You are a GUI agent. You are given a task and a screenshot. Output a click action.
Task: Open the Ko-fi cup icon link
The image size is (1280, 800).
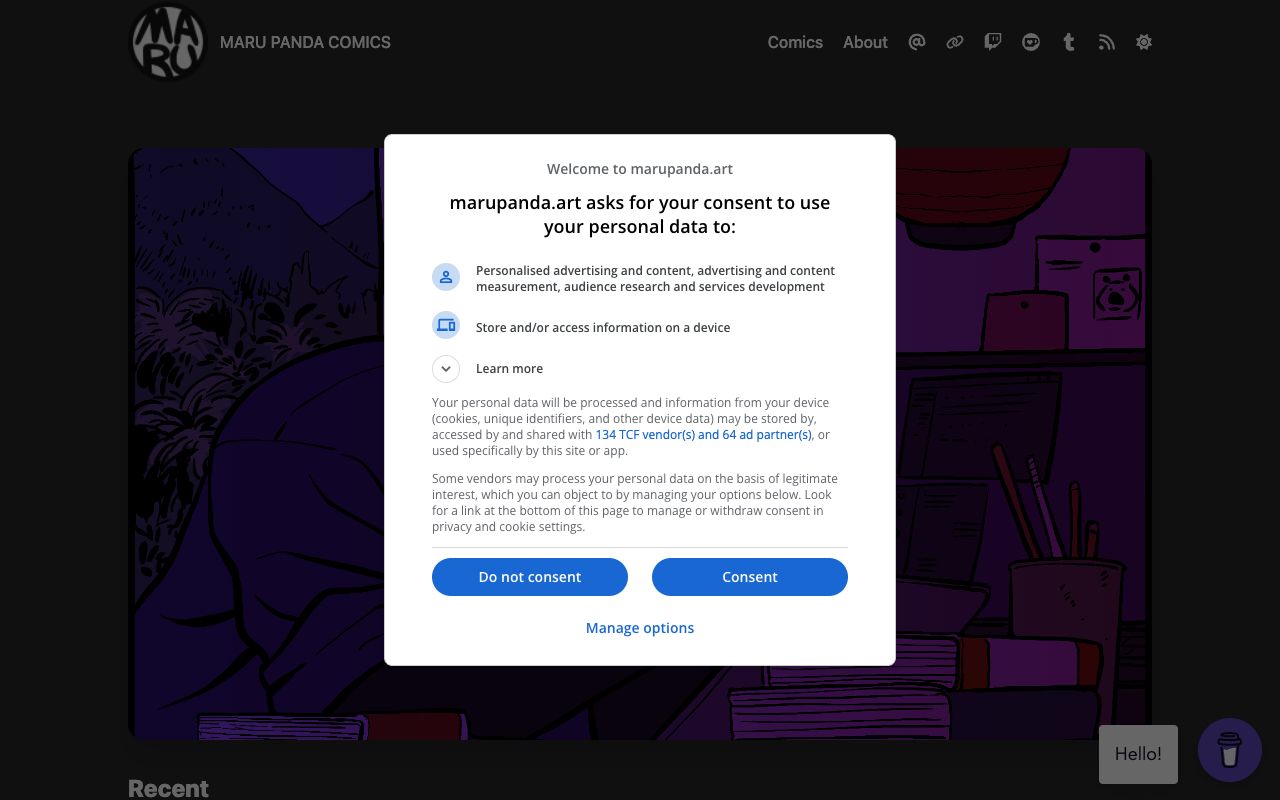point(1031,42)
